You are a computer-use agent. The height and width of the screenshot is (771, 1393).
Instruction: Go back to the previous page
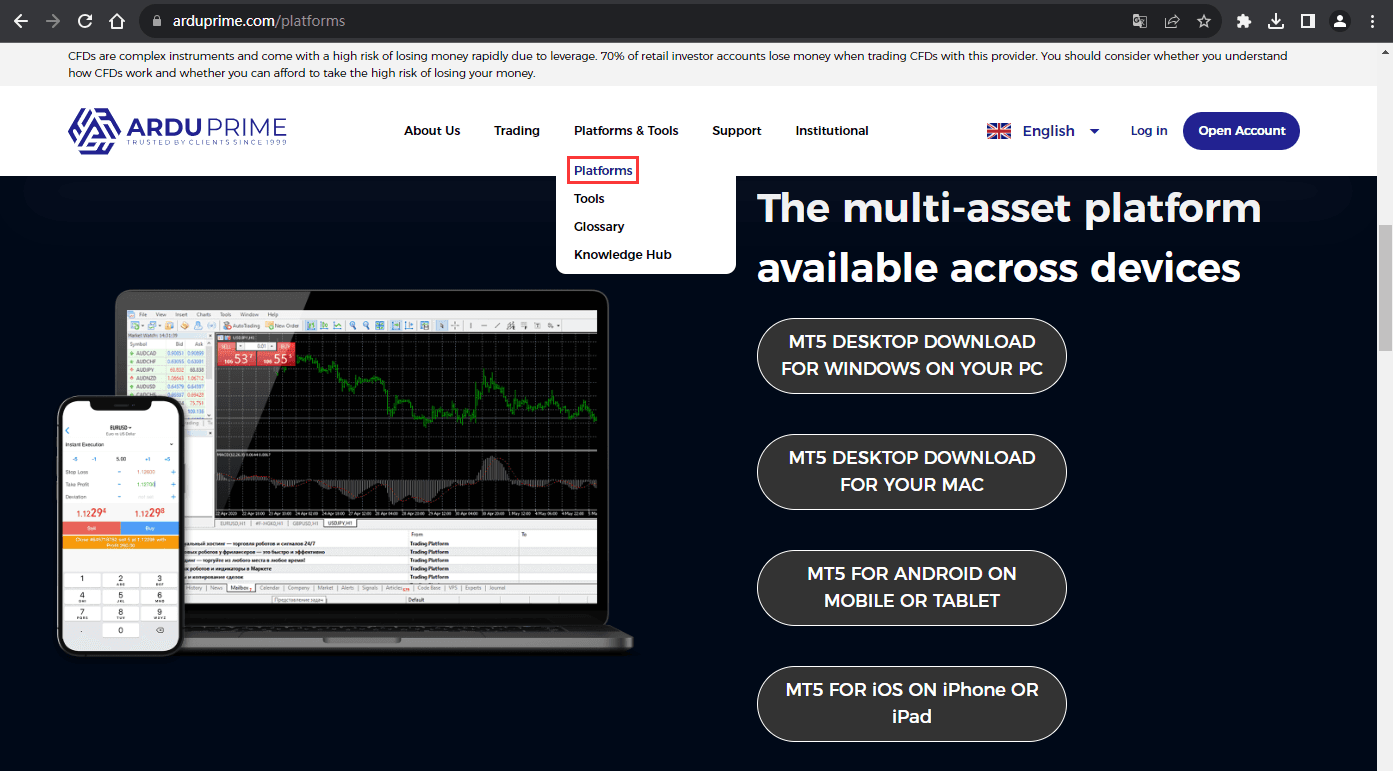(x=20, y=20)
